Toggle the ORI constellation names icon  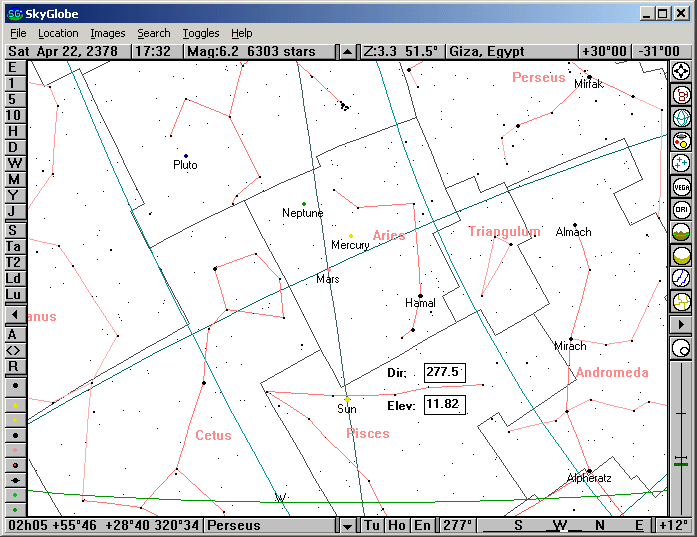[x=682, y=210]
